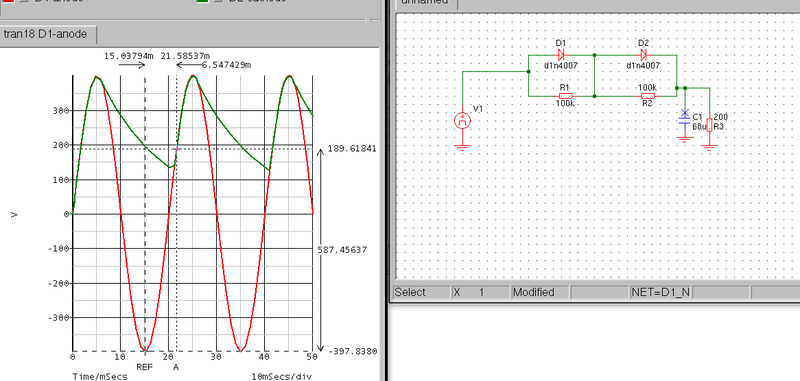Switch to the tran18 D1-anode tab
Screen dimensions: 800x381
(45, 34)
